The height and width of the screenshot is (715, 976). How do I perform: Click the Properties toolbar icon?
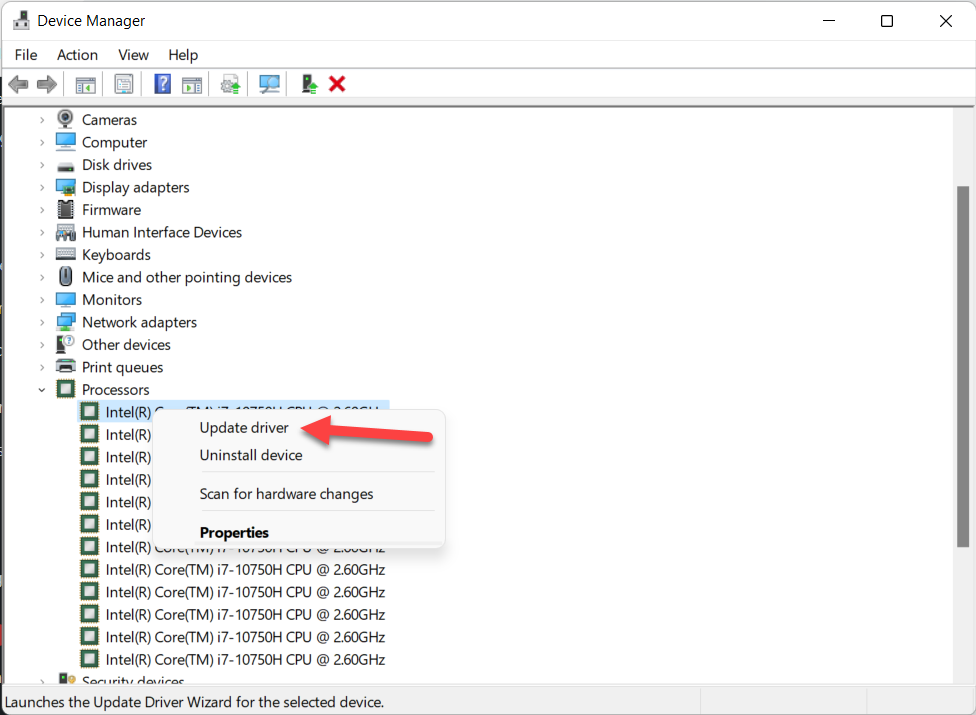click(124, 84)
